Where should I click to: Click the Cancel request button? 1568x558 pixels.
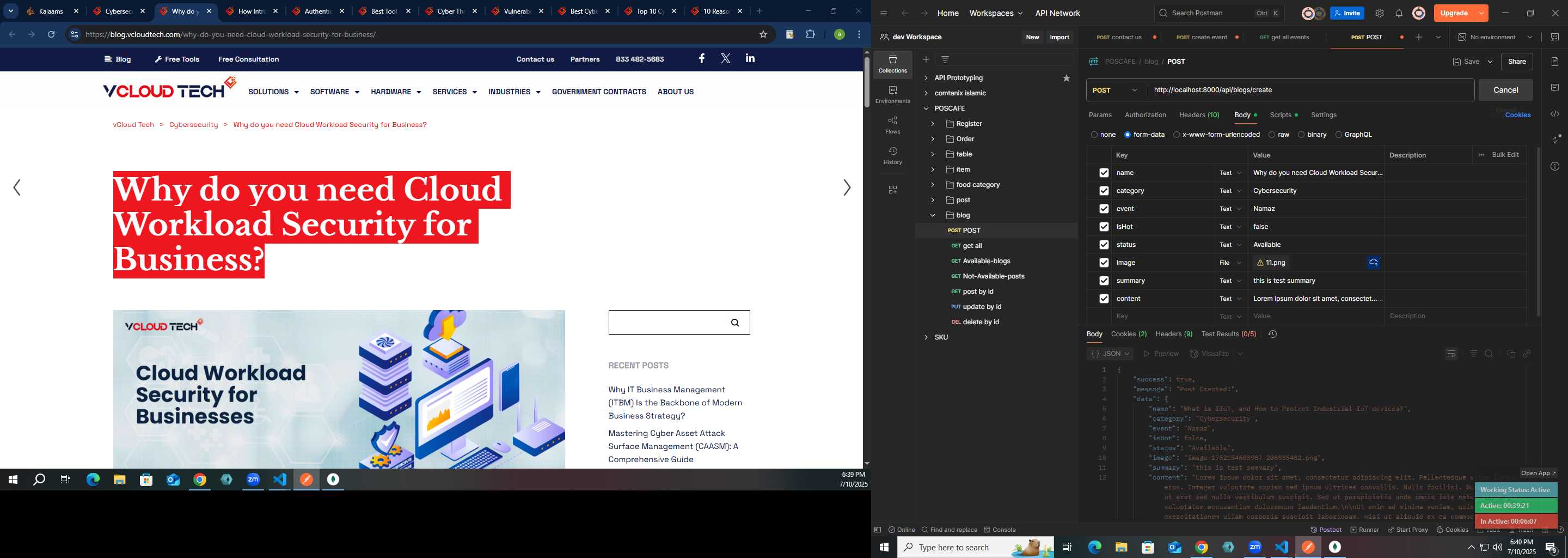point(1505,90)
